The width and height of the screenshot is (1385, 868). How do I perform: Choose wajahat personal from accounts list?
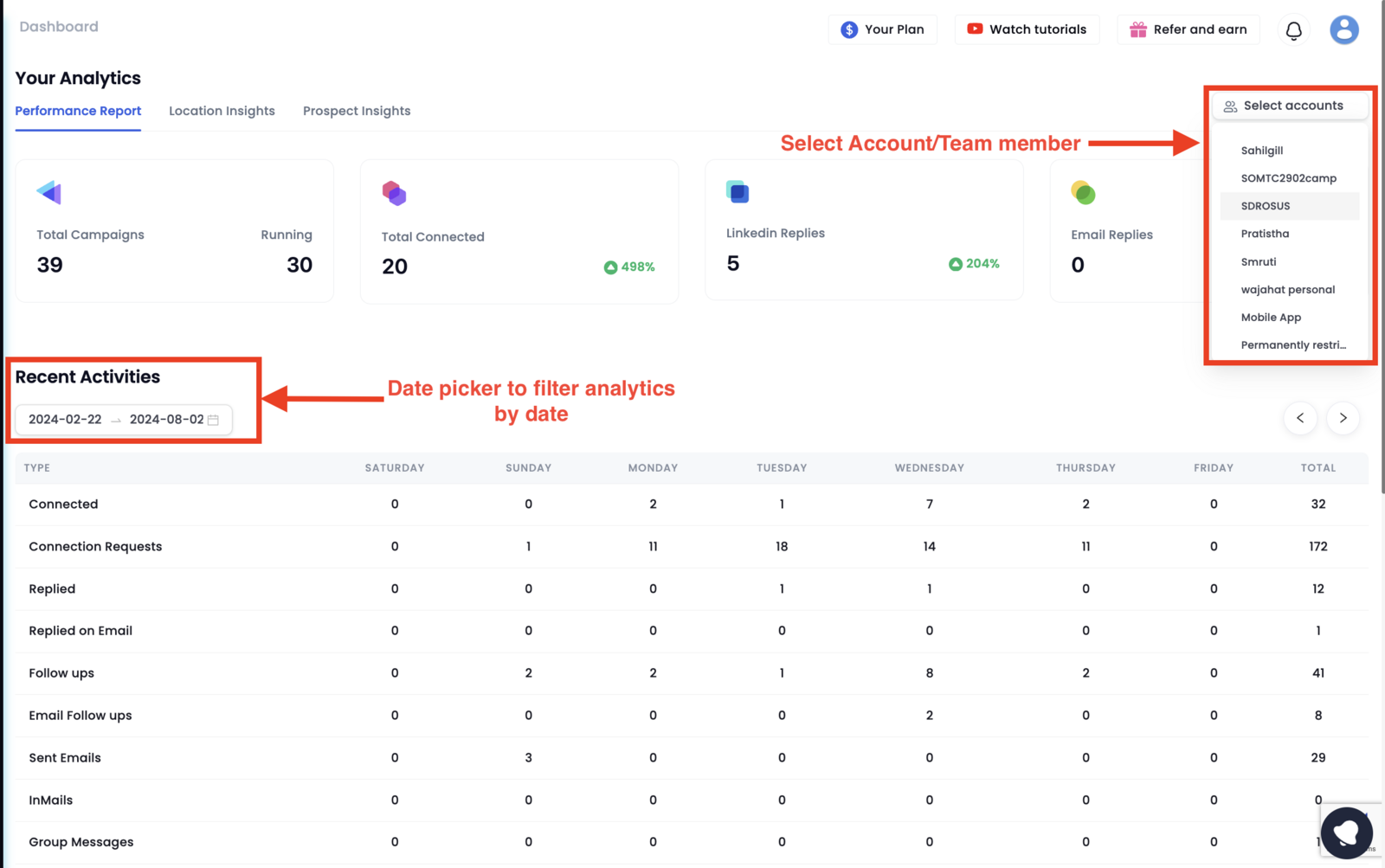click(x=1289, y=290)
